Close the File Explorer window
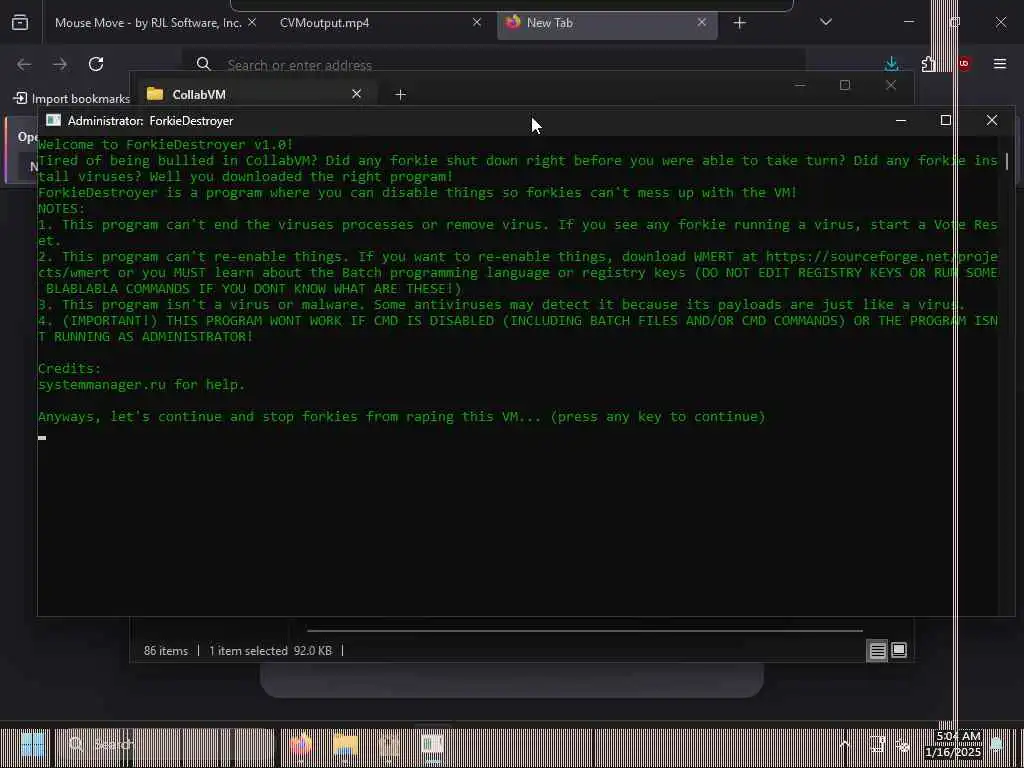 (x=891, y=86)
